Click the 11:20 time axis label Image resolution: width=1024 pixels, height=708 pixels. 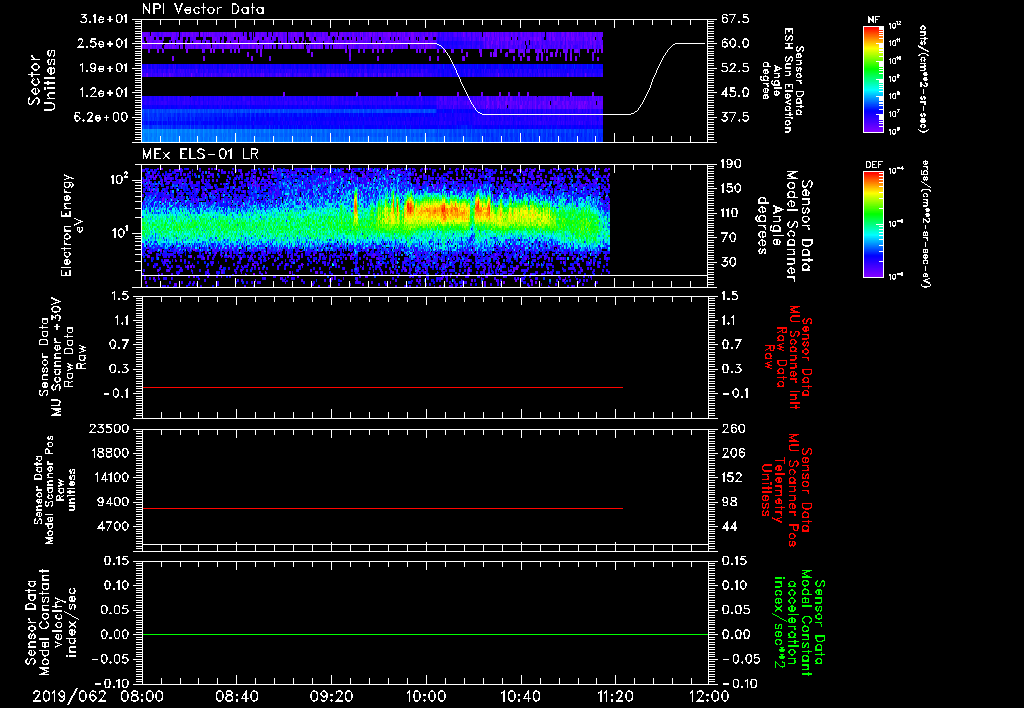click(615, 696)
